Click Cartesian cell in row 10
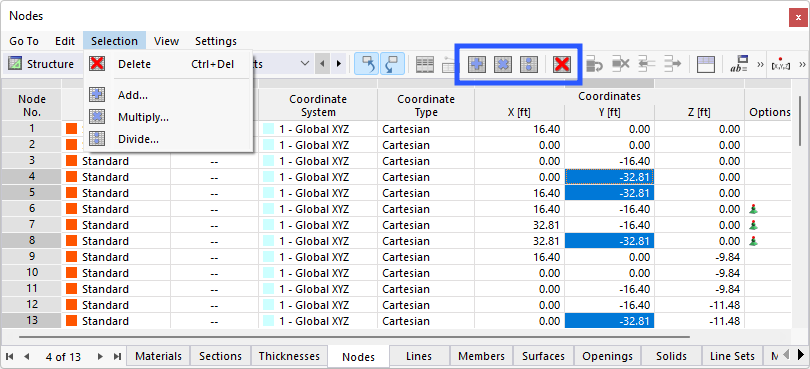The image size is (810, 369). click(426, 272)
